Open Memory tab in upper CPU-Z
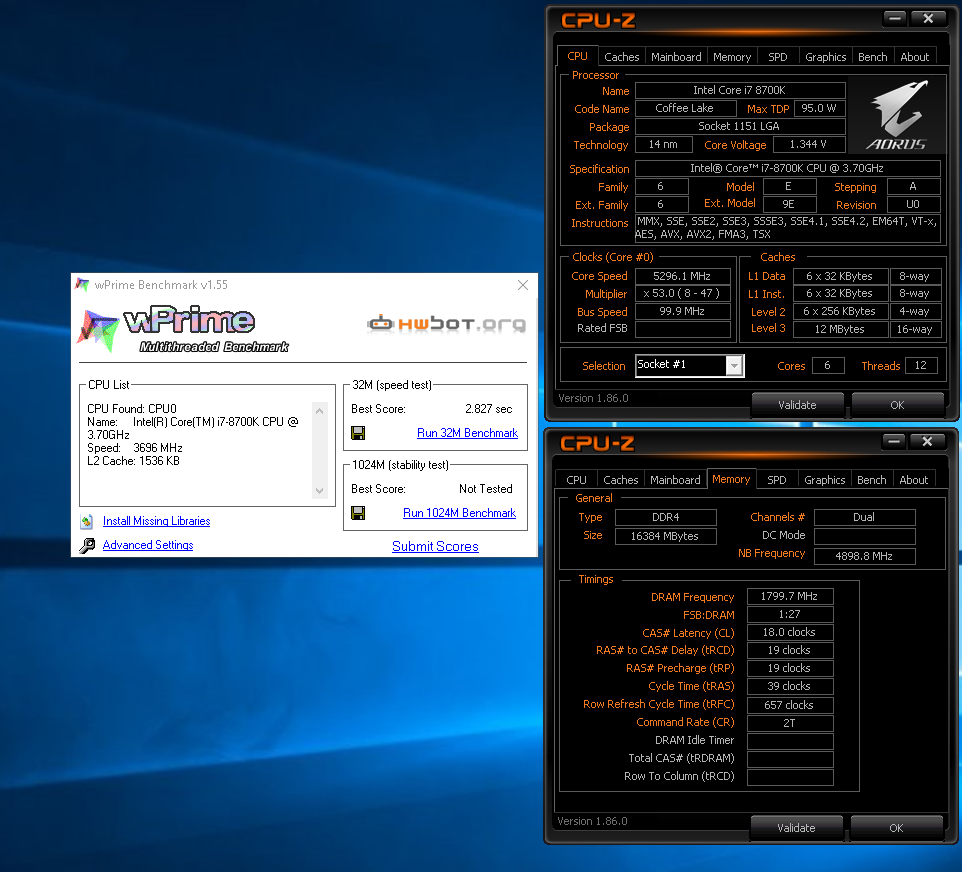Image resolution: width=962 pixels, height=872 pixels. tap(732, 57)
